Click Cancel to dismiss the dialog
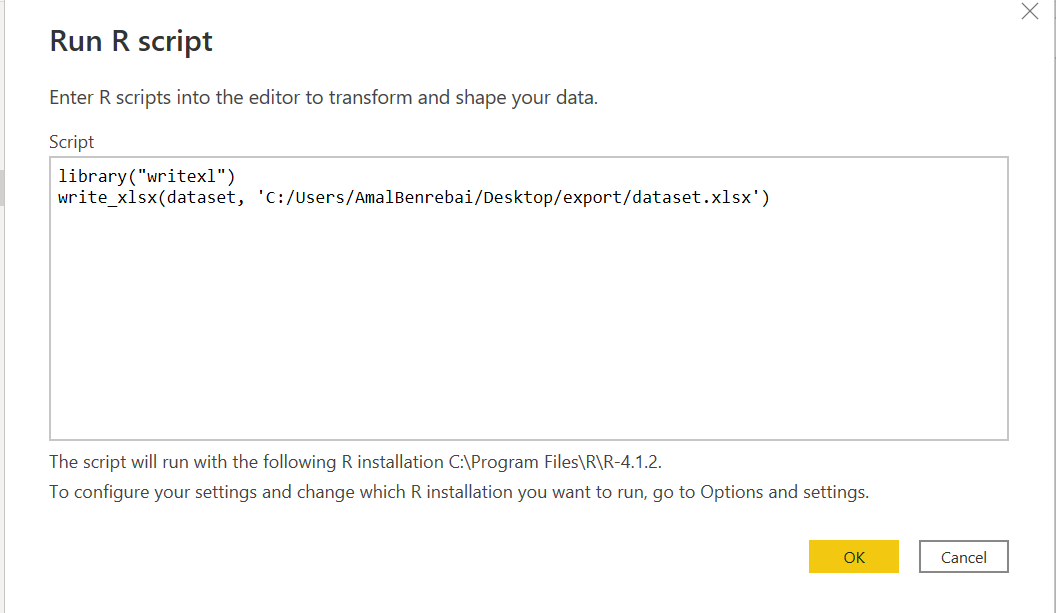Screen dimensions: 1056x613 tap(962, 556)
